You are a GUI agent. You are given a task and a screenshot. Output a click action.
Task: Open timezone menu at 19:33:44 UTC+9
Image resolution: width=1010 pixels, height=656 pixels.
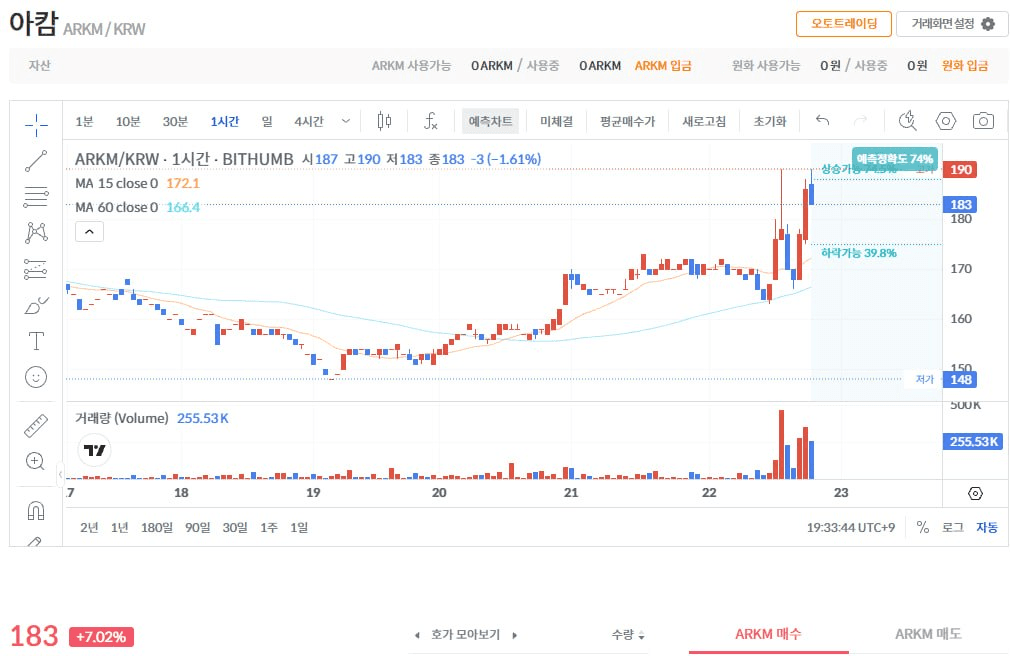click(851, 527)
